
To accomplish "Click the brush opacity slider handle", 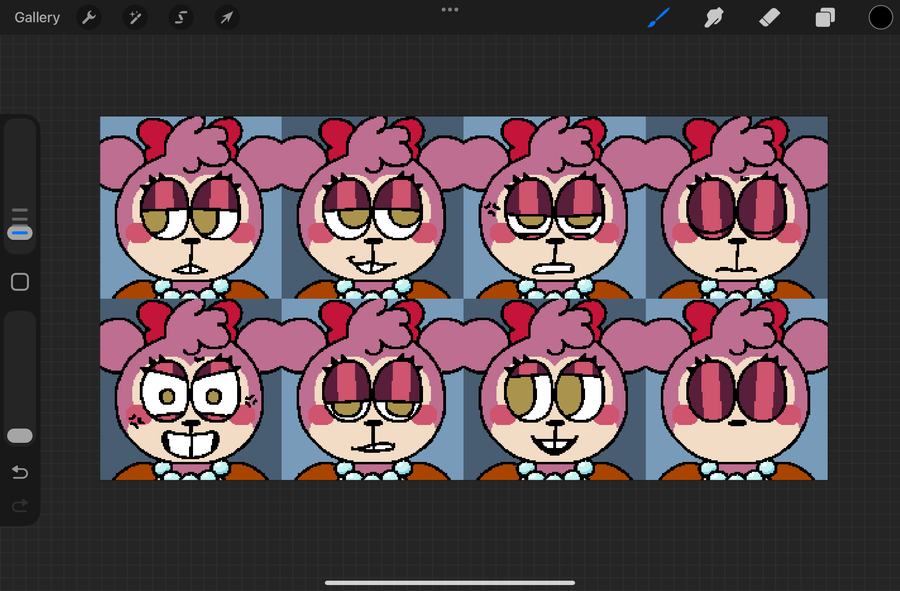I will 20,436.
